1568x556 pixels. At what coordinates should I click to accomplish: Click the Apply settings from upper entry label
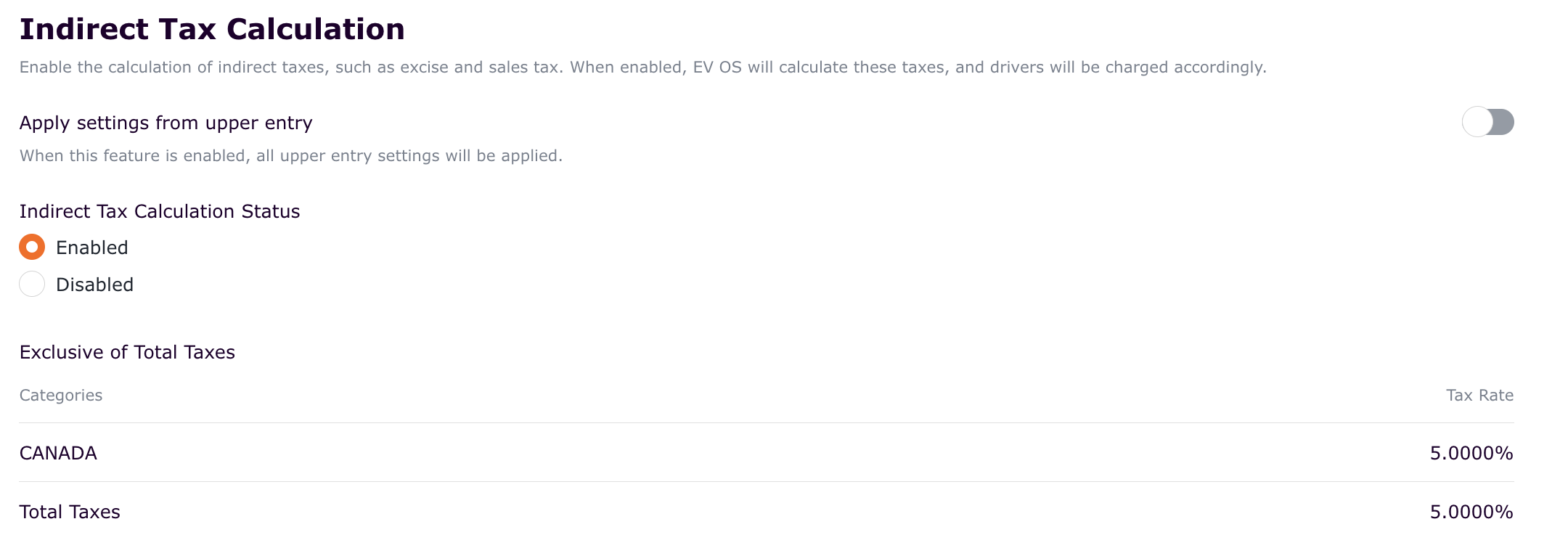[166, 123]
